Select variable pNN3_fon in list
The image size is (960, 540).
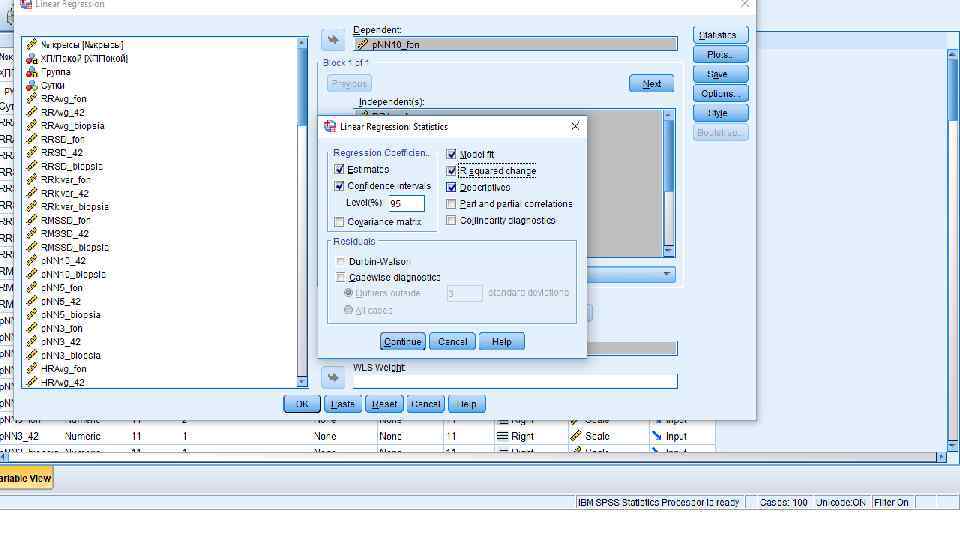[62, 328]
